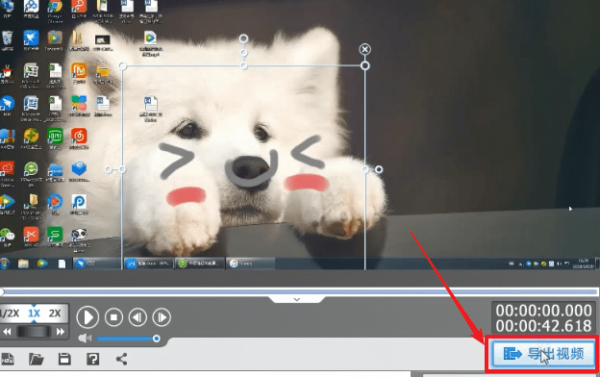
Task: Select the 1/2X playback speed
Action: coord(10,313)
